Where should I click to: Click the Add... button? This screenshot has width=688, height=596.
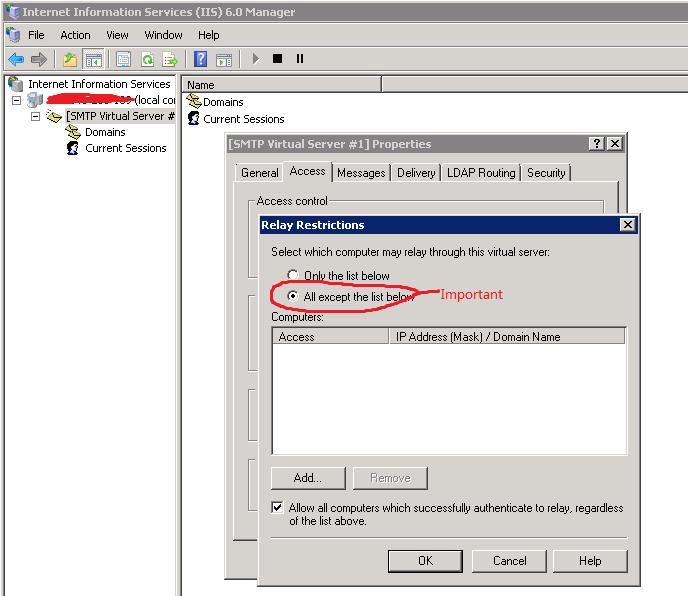308,478
